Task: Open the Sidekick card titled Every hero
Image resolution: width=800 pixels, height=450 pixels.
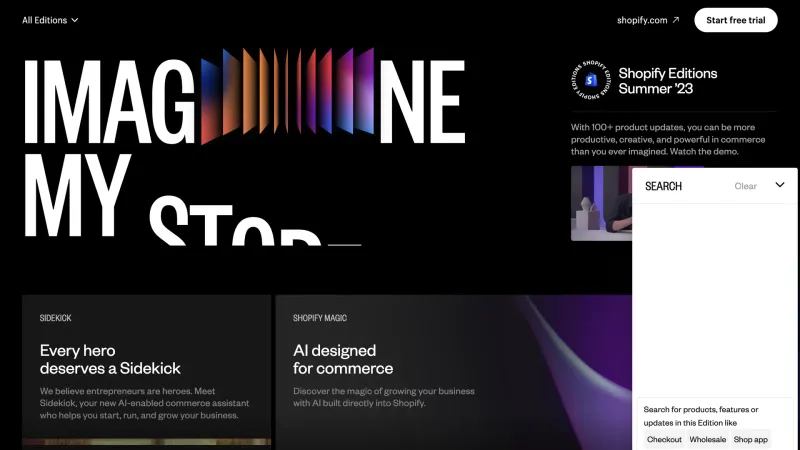Action: 146,372
